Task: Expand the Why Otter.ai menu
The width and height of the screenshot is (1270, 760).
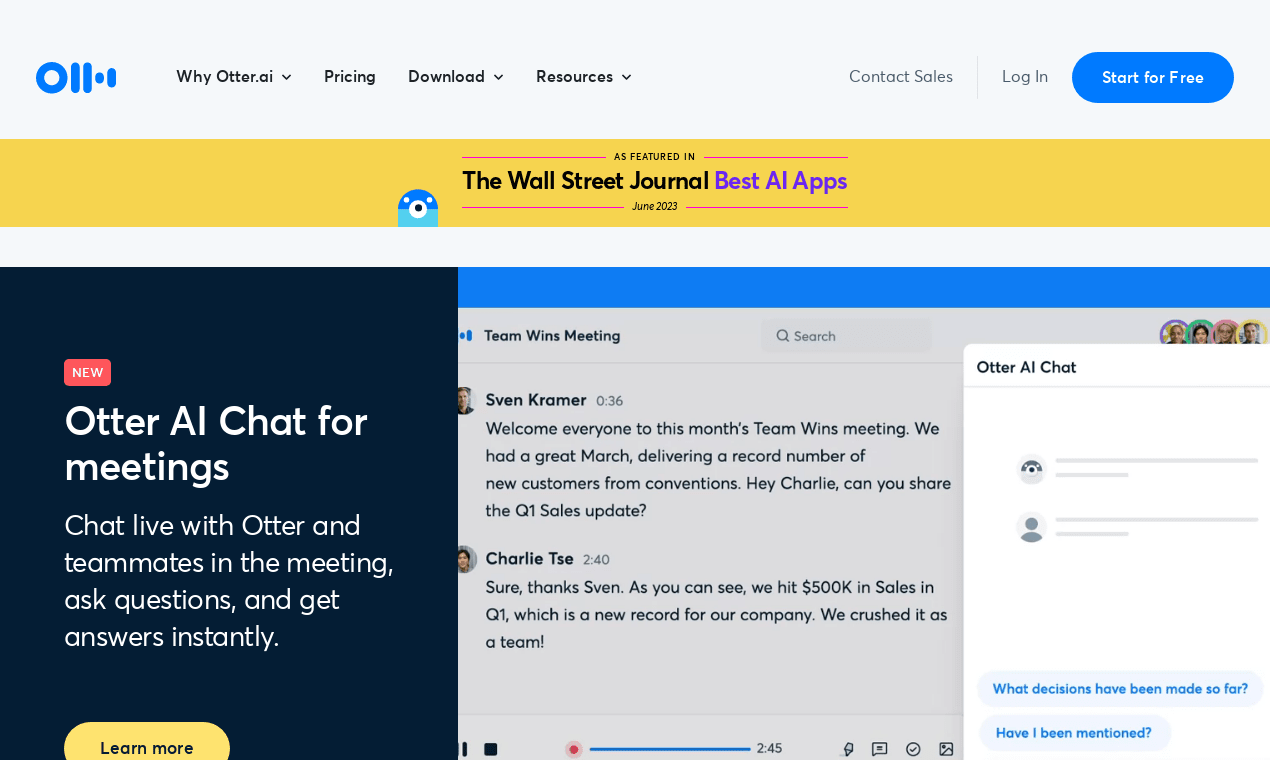Action: pyautogui.click(x=234, y=77)
